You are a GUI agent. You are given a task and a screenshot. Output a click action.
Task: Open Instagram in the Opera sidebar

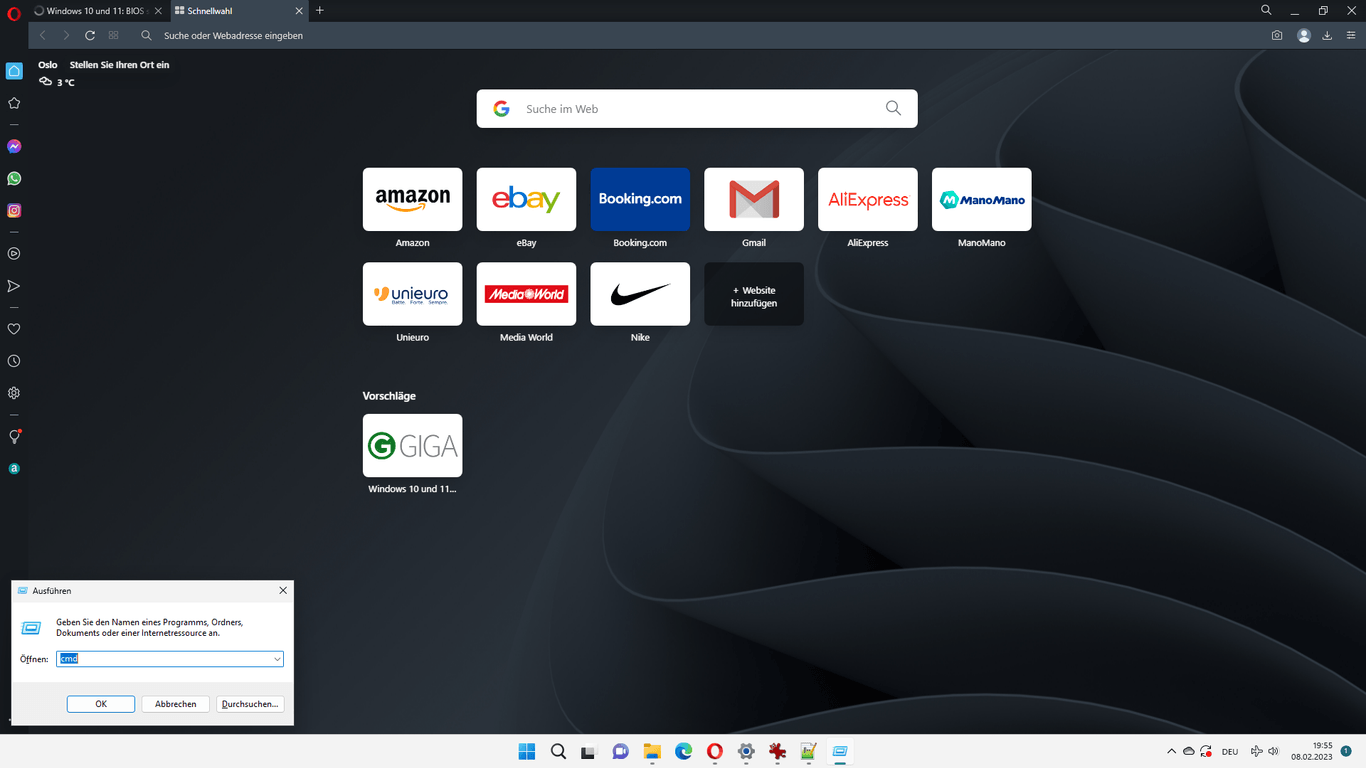click(x=14, y=211)
